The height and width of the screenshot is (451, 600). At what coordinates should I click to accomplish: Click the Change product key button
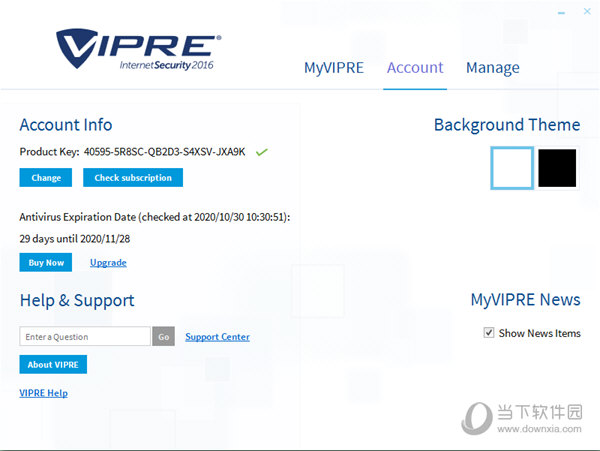[46, 177]
